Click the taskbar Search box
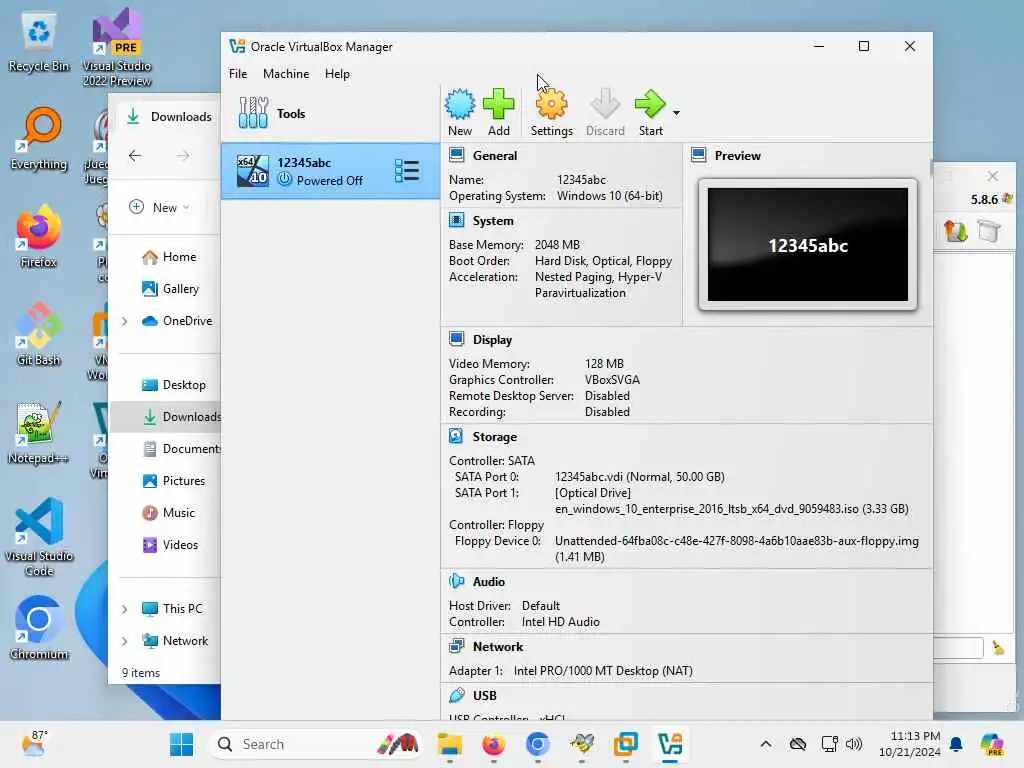This screenshot has width=1024, height=768. pos(315,744)
